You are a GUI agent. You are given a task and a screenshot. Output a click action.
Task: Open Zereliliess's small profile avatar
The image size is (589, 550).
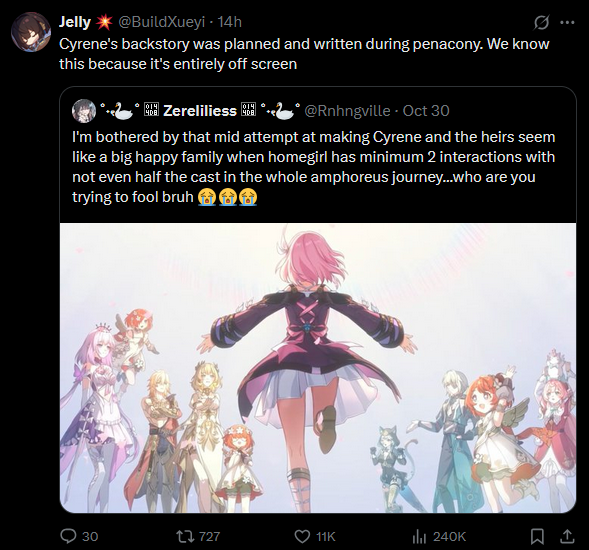pos(84,111)
